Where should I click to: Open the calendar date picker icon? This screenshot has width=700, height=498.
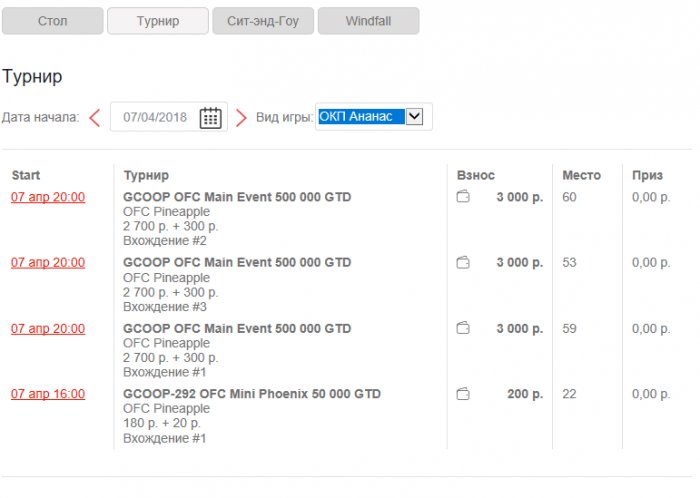pos(210,118)
